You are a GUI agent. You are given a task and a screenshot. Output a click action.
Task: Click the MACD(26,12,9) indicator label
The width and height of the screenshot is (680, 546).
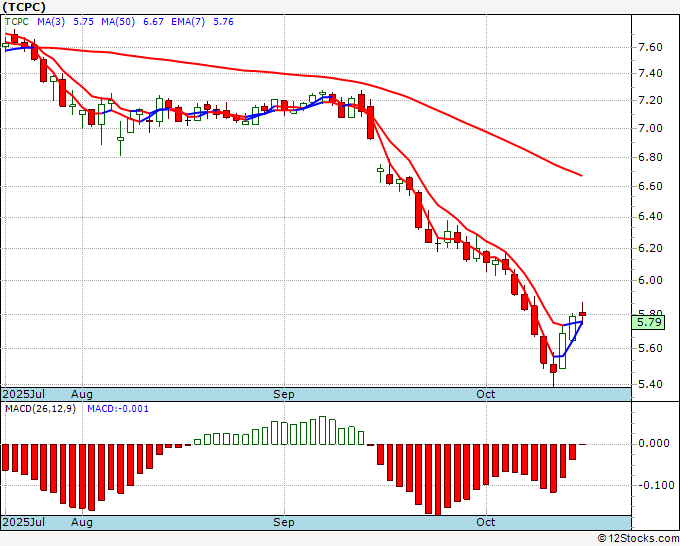(x=40, y=409)
